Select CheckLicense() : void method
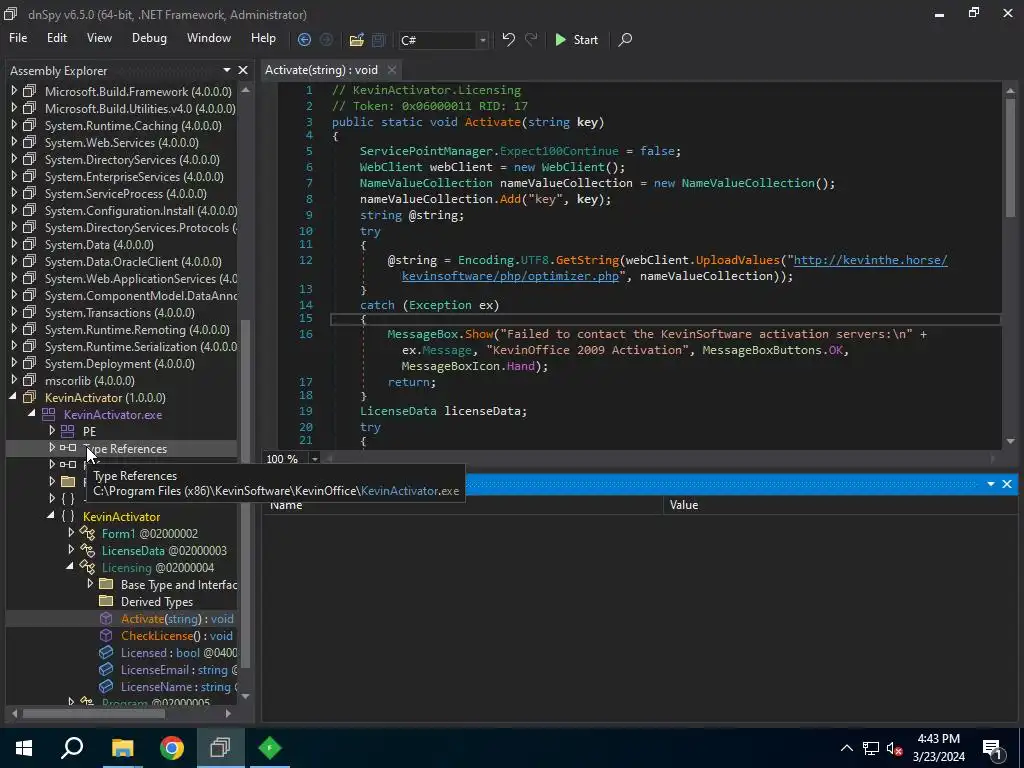This screenshot has height=768, width=1024. tap(176, 635)
